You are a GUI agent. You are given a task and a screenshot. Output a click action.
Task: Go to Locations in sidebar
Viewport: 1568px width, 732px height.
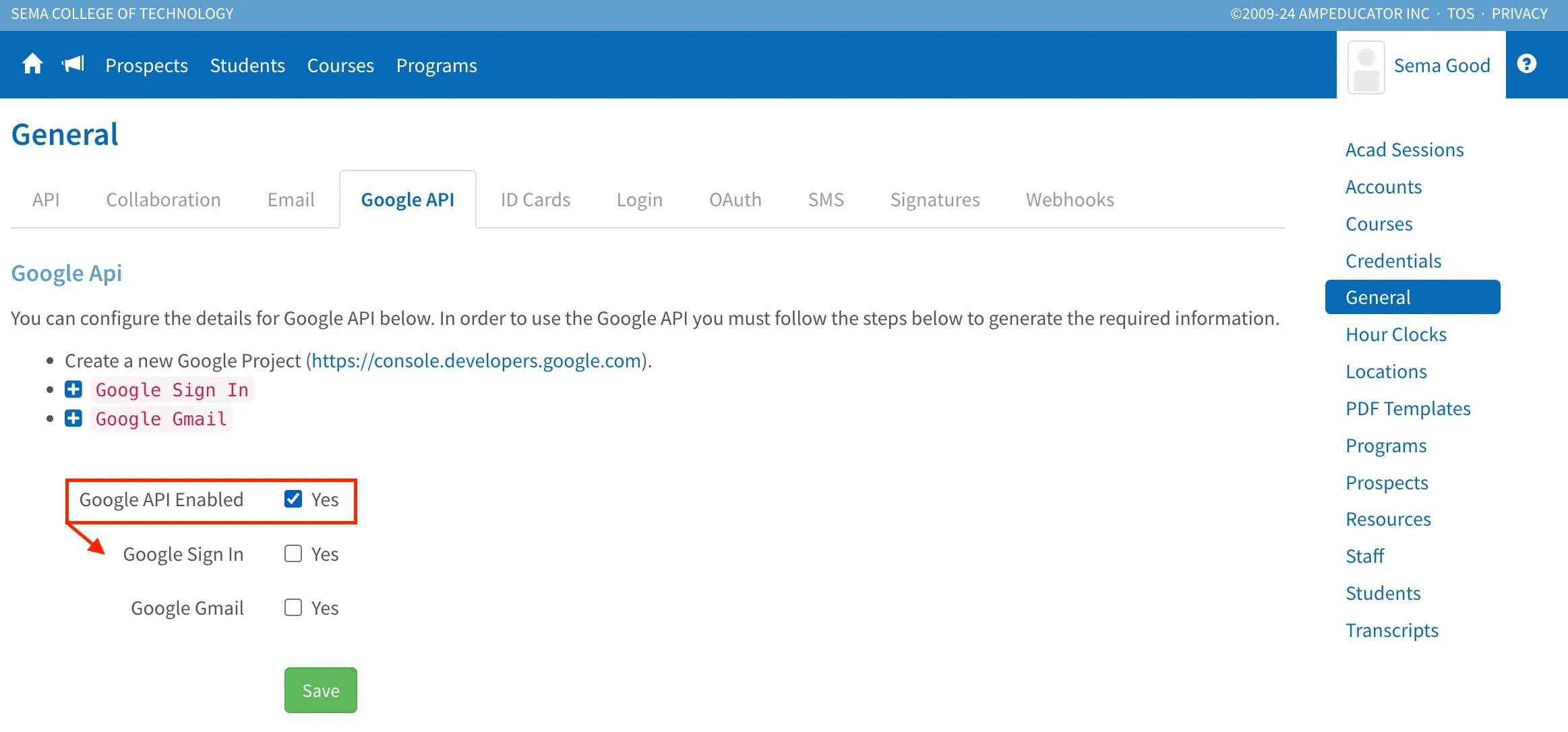[1386, 371]
